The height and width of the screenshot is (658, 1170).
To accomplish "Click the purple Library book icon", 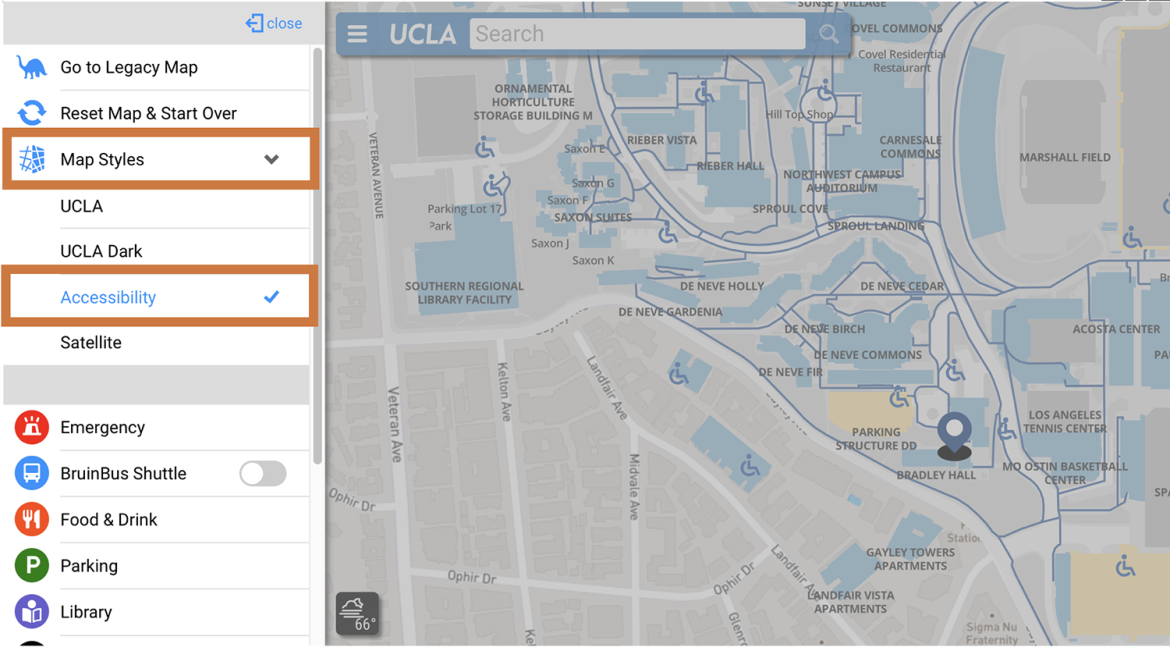I will point(31,612).
